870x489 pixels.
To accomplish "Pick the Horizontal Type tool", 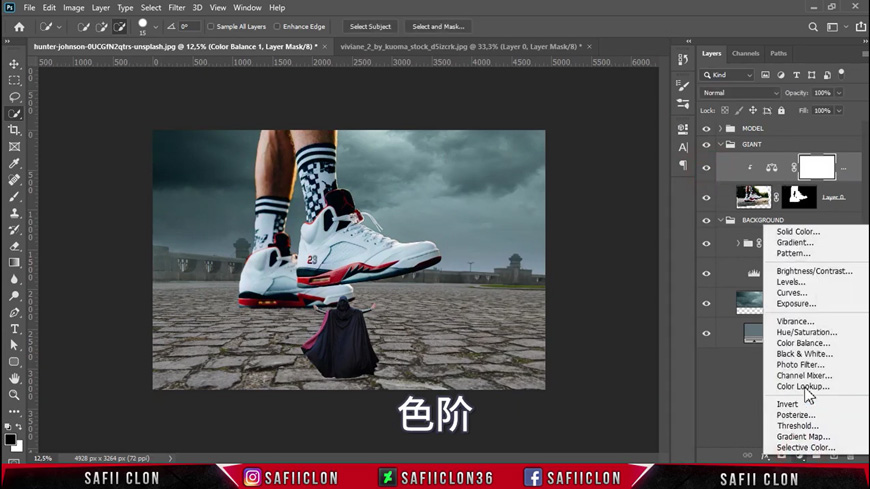I will (14, 329).
